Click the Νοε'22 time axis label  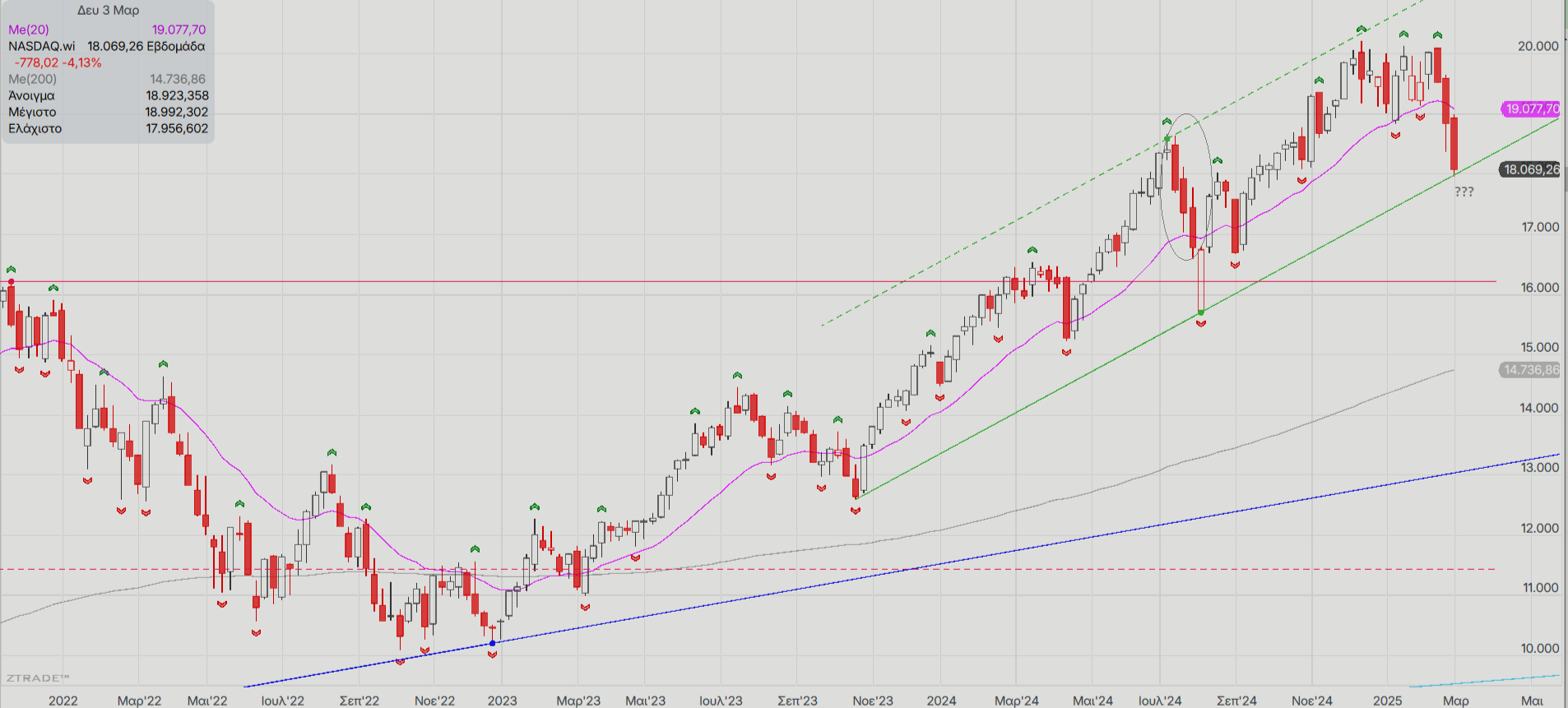pyautogui.click(x=434, y=701)
